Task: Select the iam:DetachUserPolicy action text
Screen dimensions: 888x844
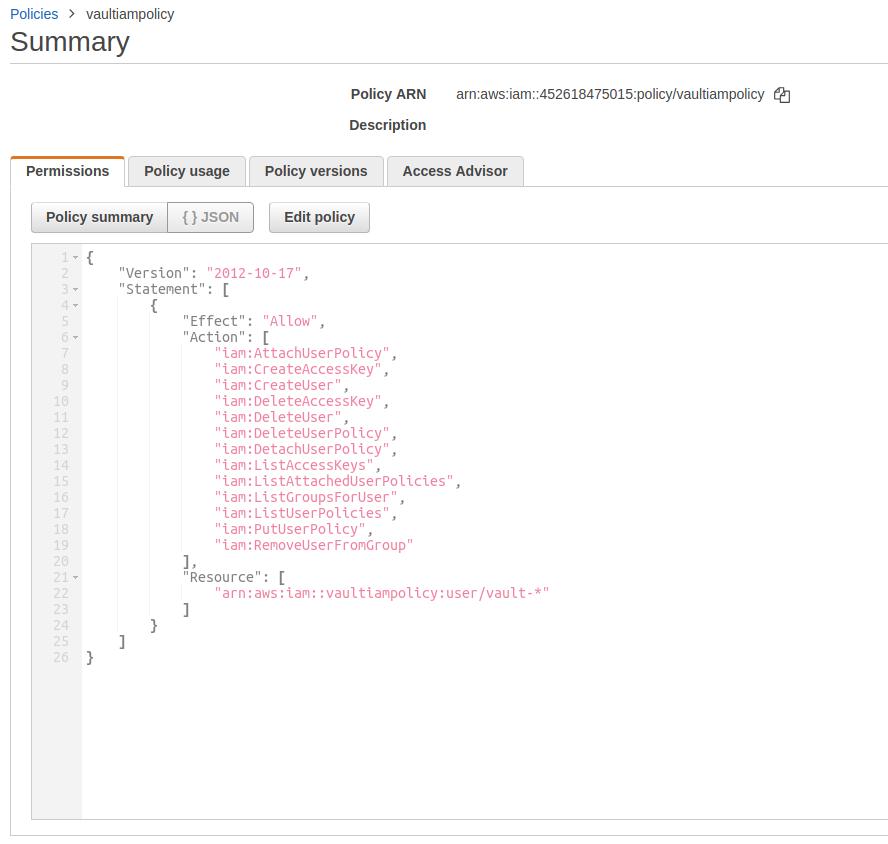Action: (x=302, y=449)
